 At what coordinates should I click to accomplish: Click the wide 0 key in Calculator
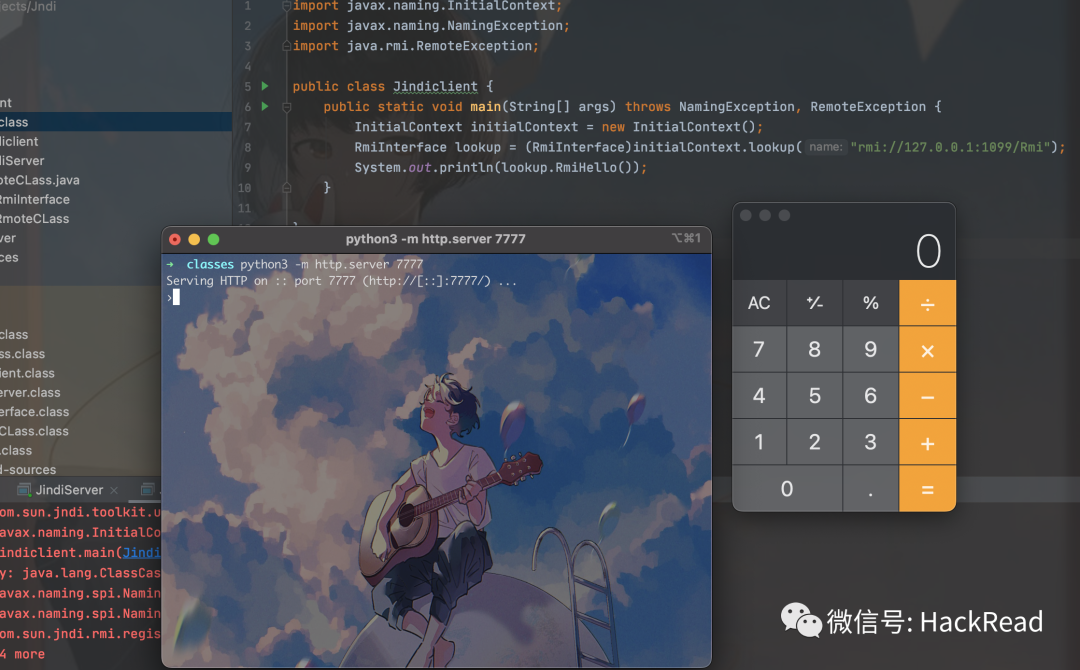click(x=787, y=489)
